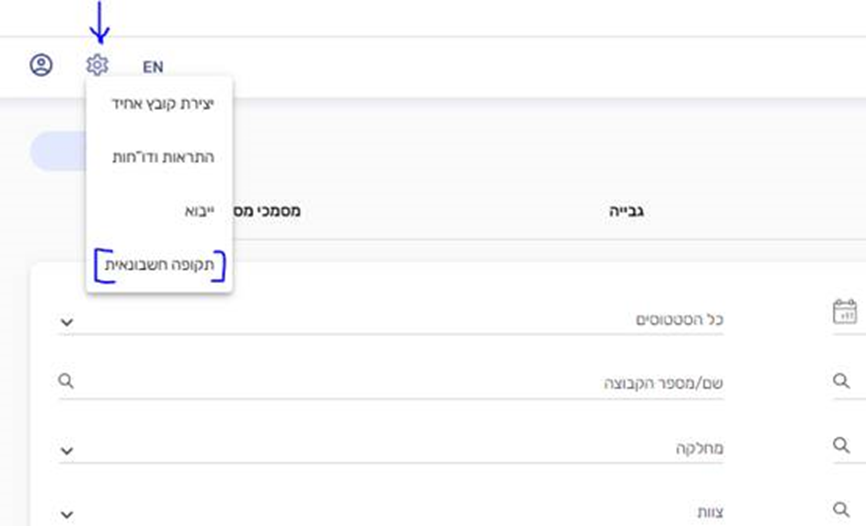
Task: Open the user profile icon
Action: point(41,66)
